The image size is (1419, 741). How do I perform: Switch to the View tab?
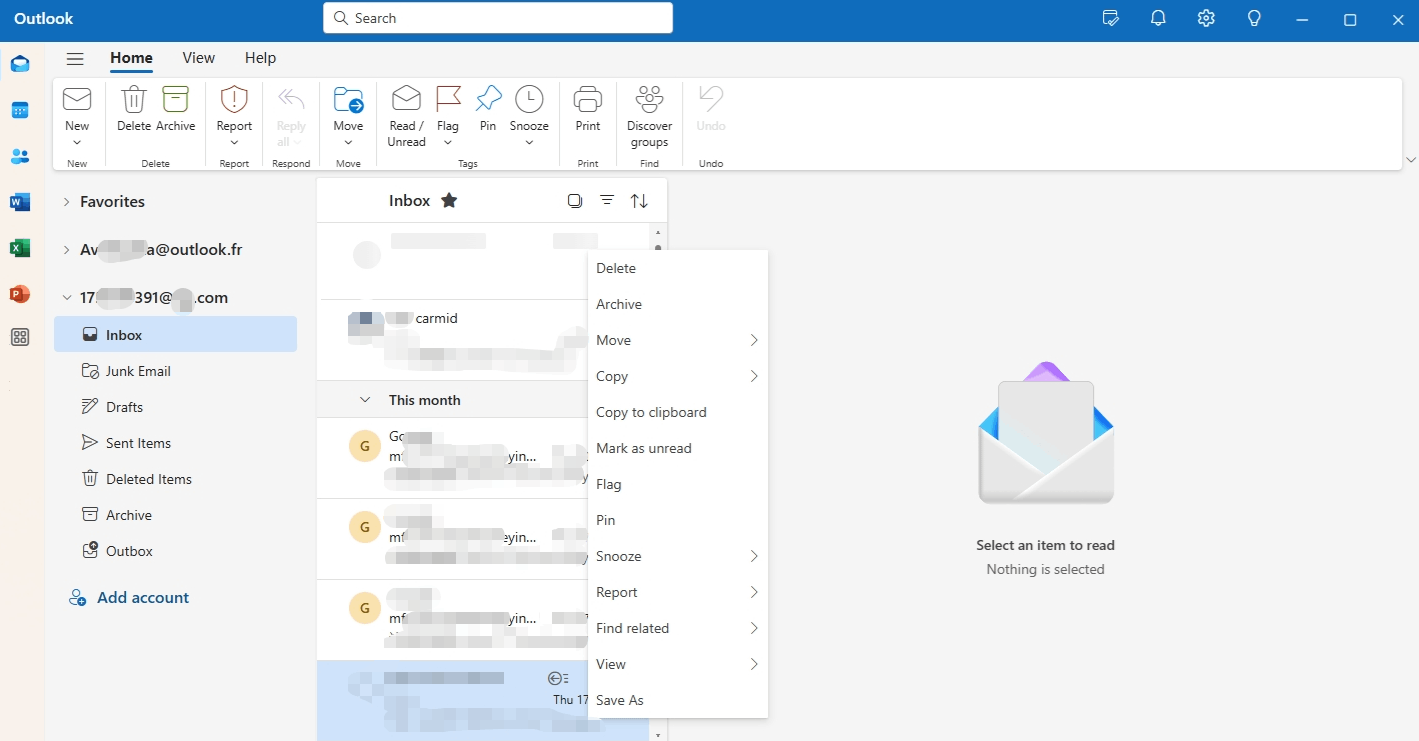[198, 58]
